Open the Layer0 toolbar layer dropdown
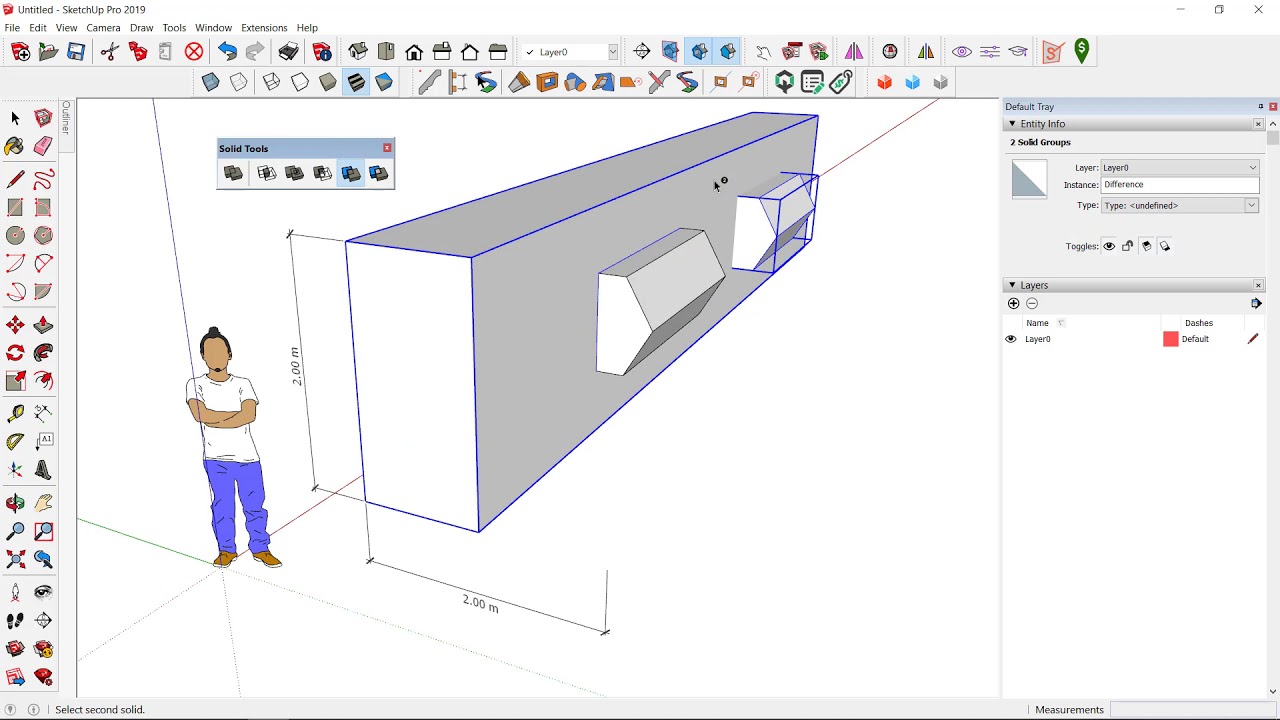1280x720 pixels. pos(613,52)
